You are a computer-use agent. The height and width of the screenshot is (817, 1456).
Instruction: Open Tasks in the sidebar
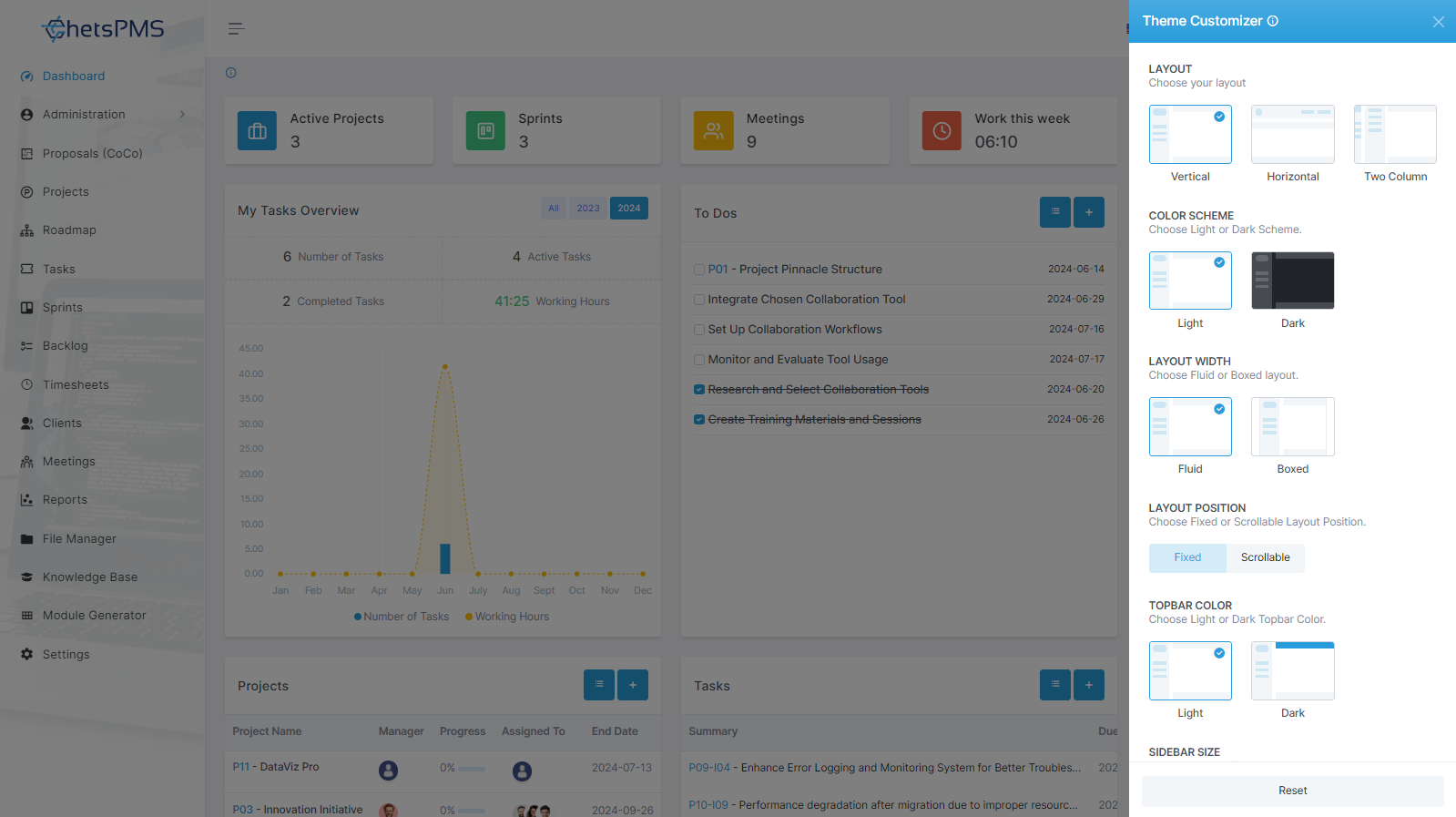pos(59,270)
